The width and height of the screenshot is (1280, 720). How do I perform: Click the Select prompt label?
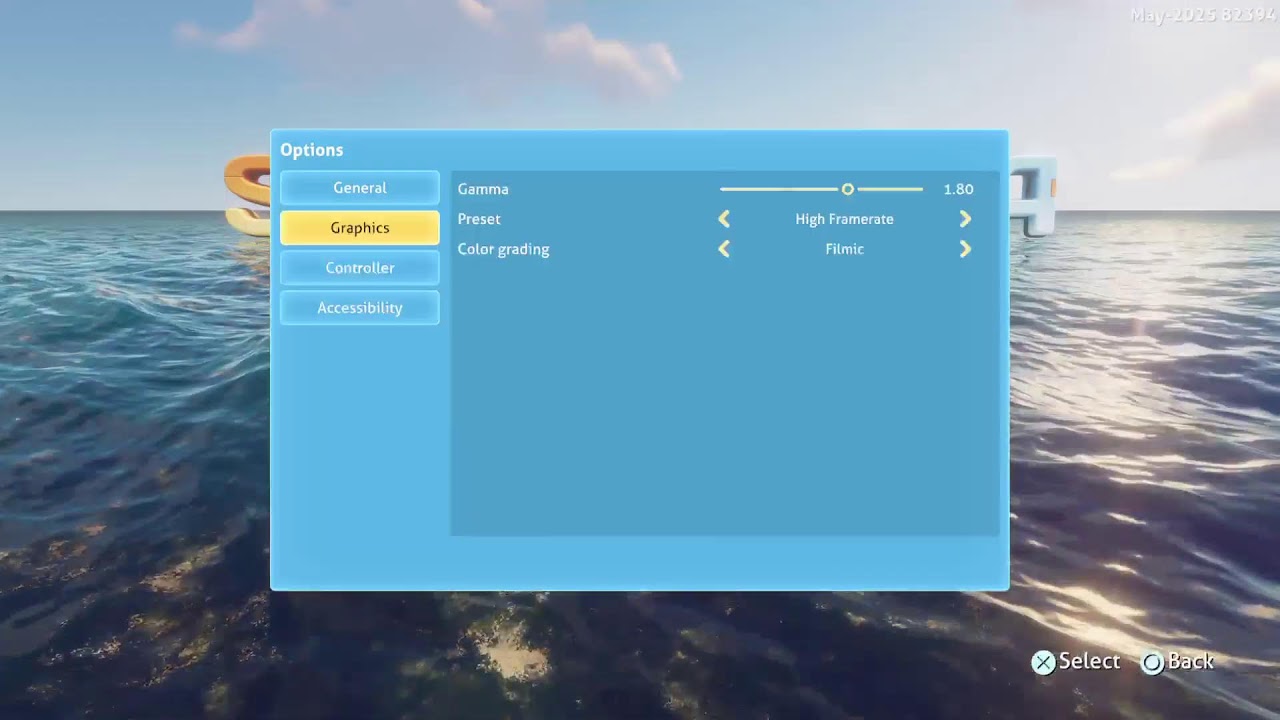tap(1089, 661)
